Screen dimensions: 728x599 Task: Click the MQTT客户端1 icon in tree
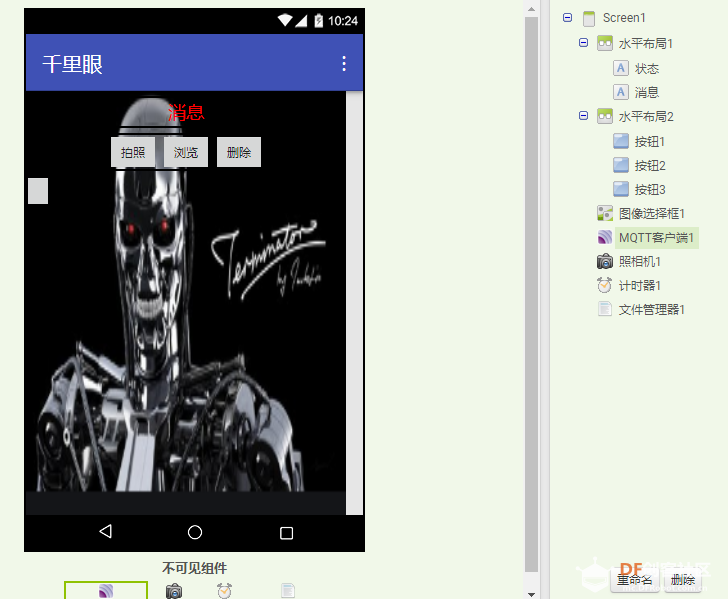click(604, 237)
